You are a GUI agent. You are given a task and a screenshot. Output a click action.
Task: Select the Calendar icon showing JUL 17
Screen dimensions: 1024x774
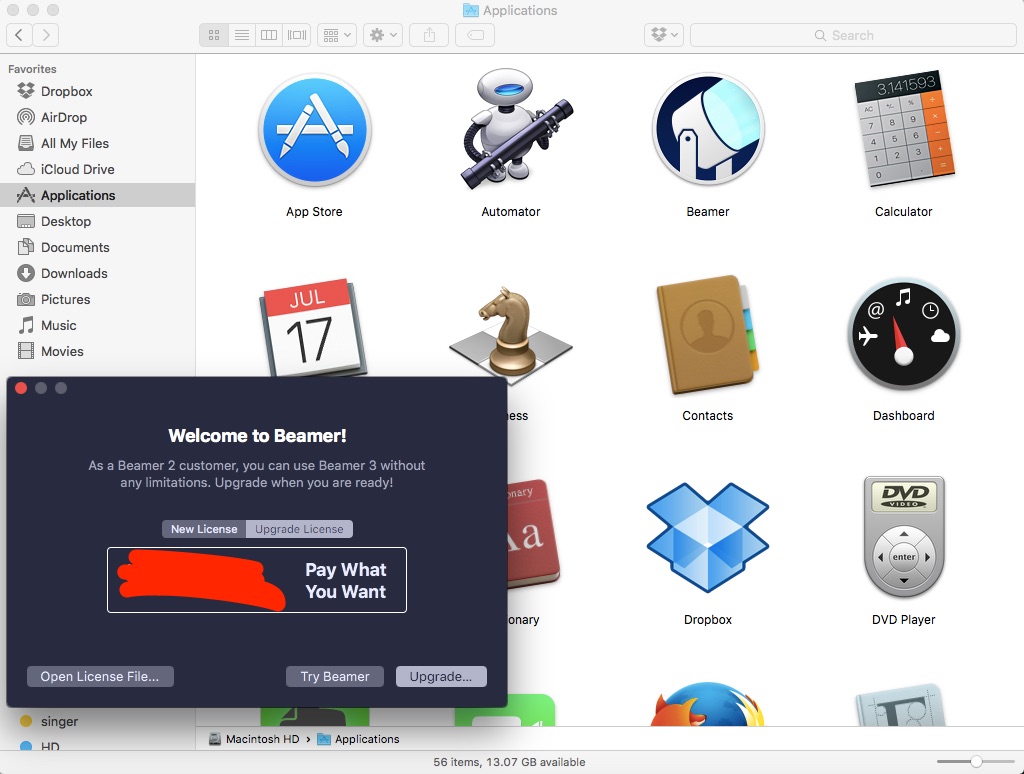(313, 328)
